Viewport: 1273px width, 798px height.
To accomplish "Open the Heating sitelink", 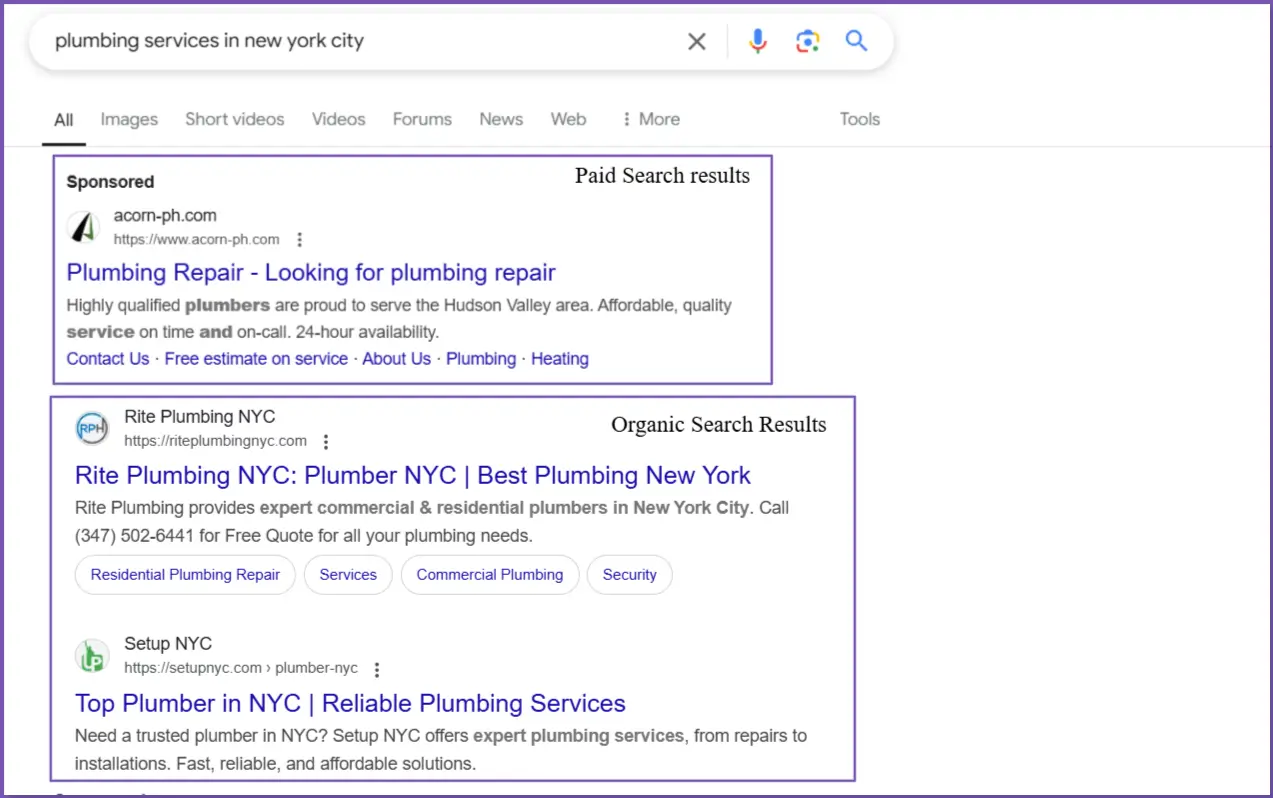I will click(x=559, y=358).
